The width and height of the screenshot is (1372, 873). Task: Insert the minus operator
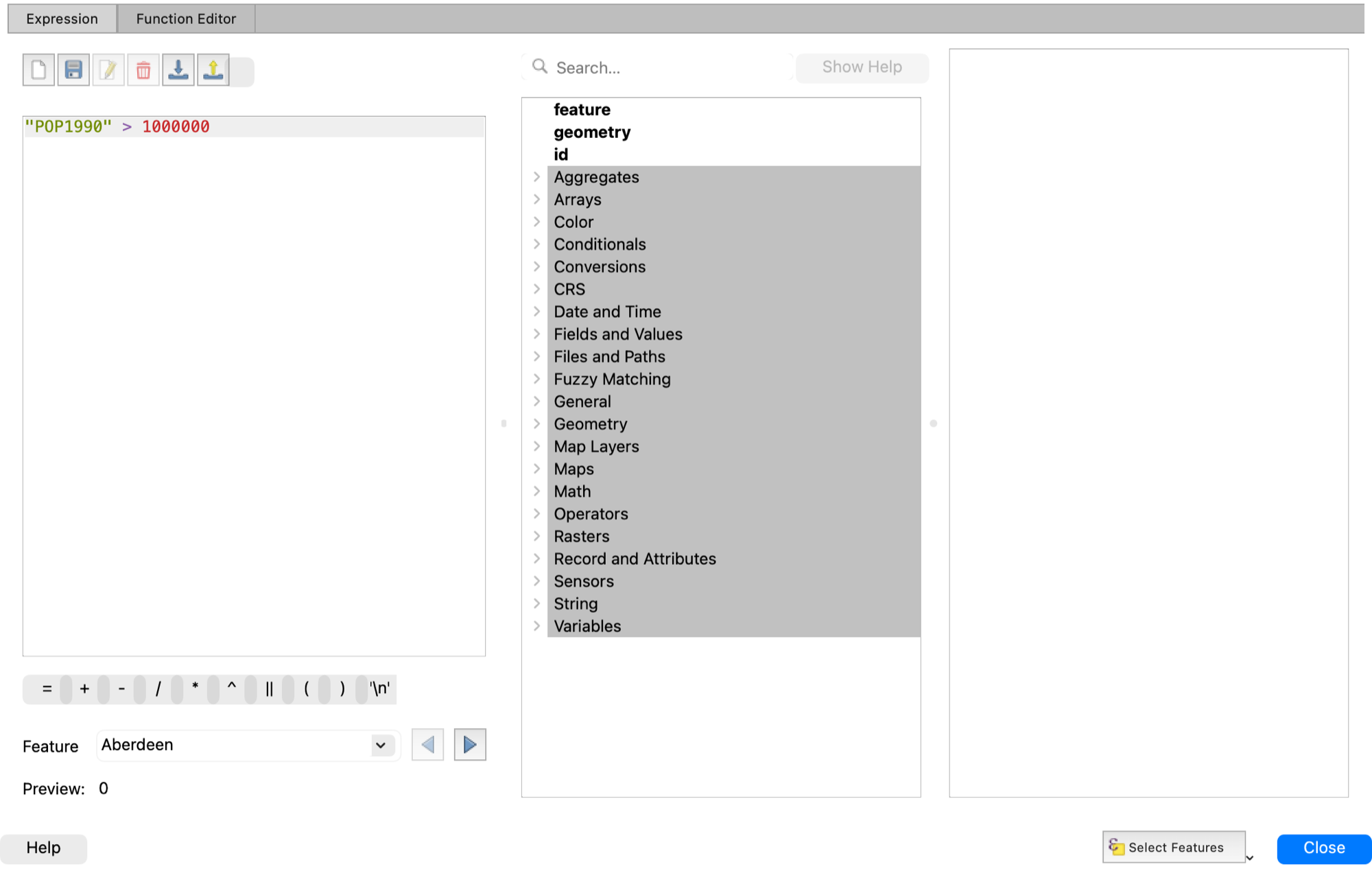click(x=121, y=689)
